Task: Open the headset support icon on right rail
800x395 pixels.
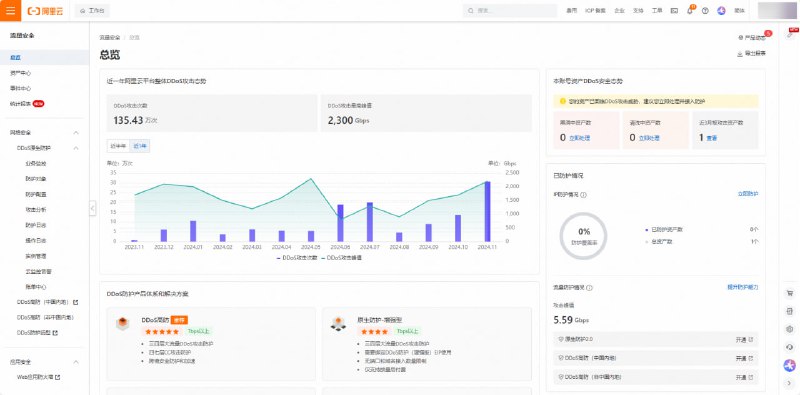Action: [x=790, y=347]
